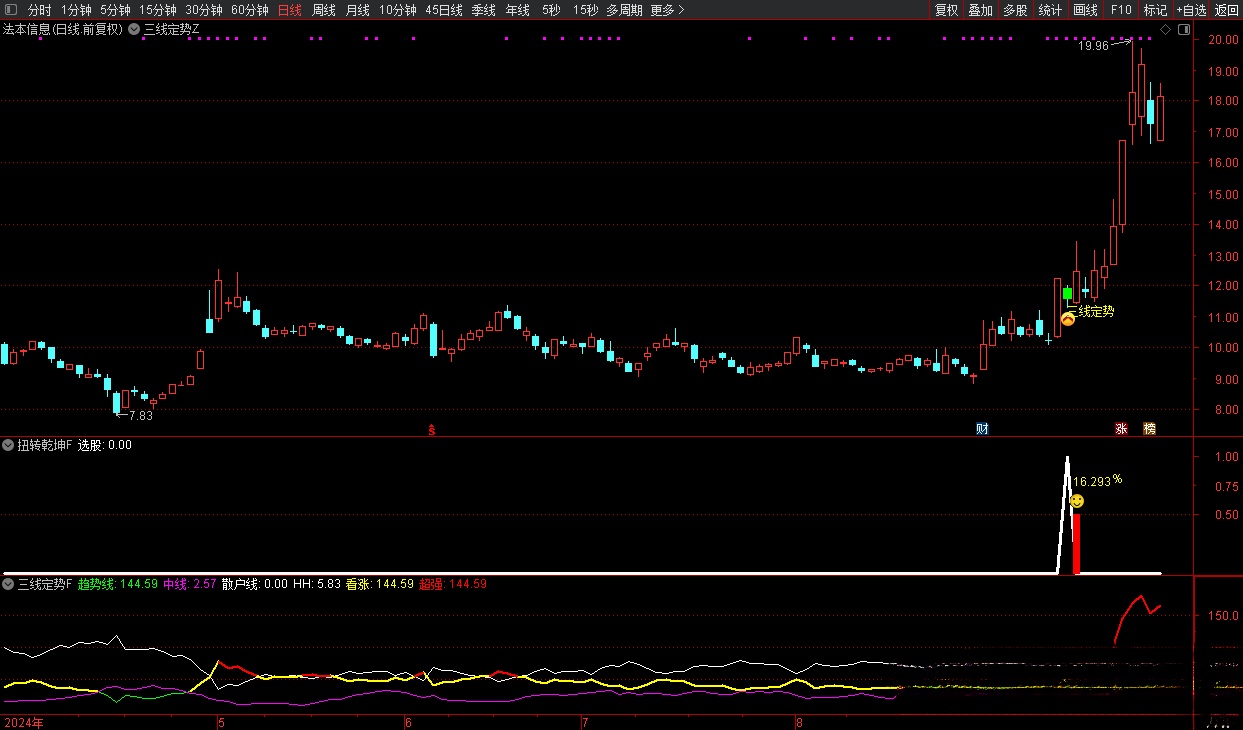Expand 更多 for more period options
Screen dimensions: 1243x730
click(666, 10)
